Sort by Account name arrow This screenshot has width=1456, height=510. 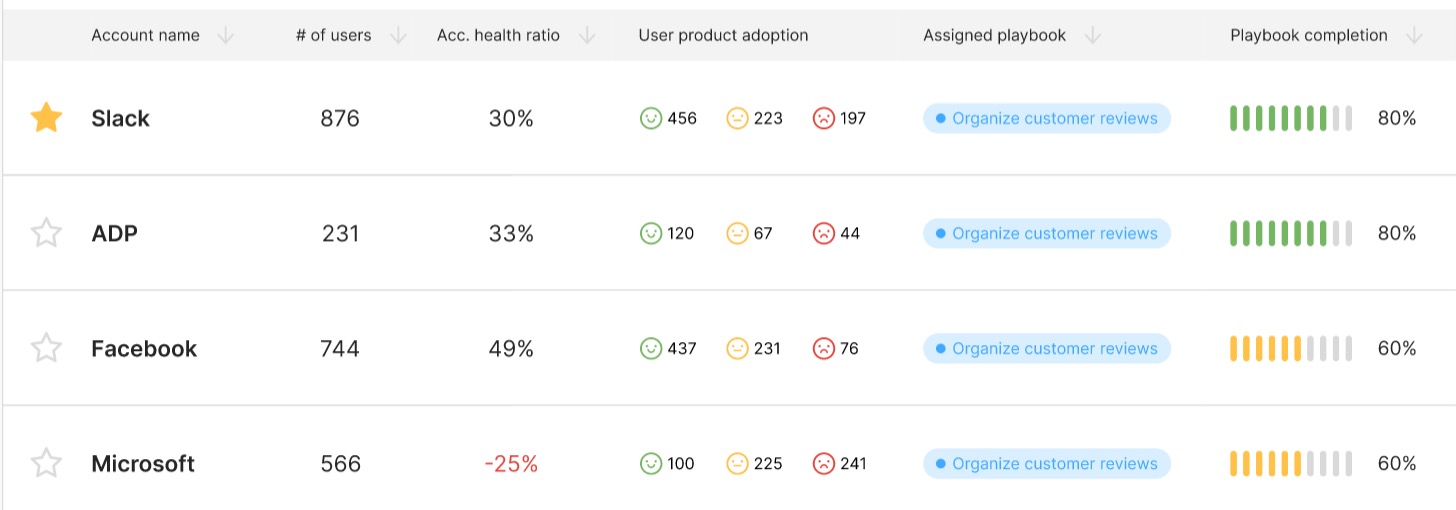(x=226, y=36)
